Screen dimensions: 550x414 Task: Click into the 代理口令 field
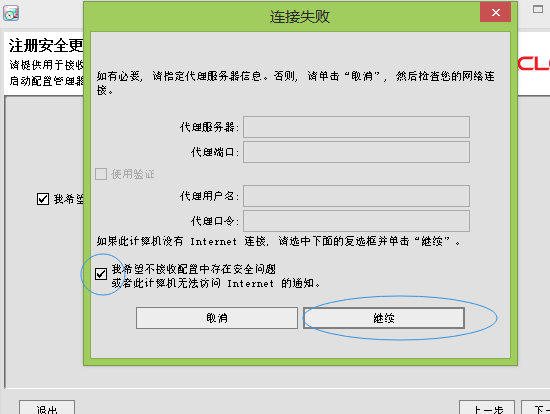[356, 221]
